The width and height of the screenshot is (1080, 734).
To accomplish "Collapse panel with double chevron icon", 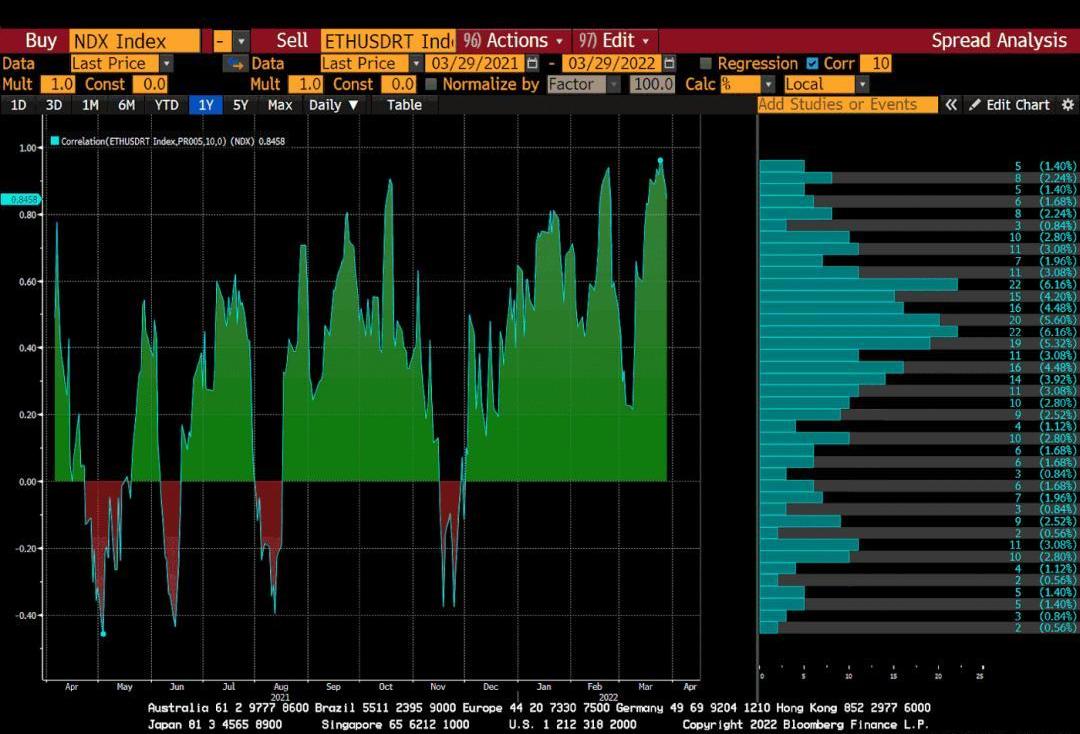I will 951,105.
